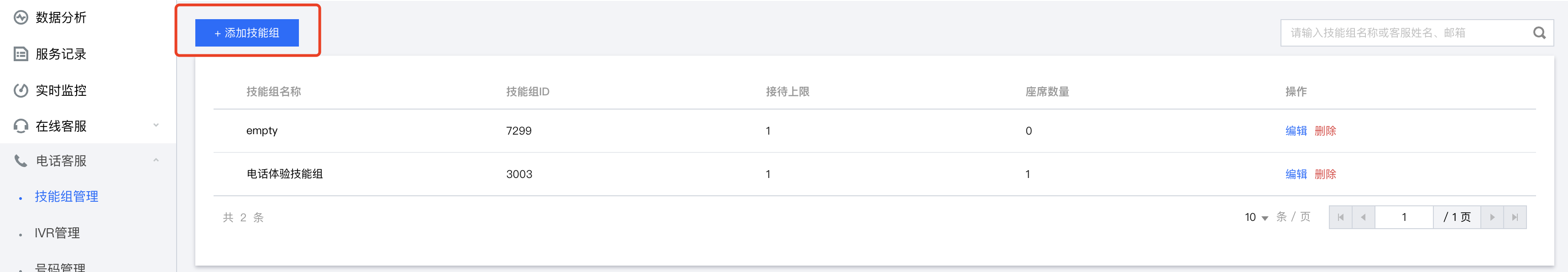Expand the 在线客服 submenu chevron
This screenshot has height=272, width=1568.
click(157, 126)
